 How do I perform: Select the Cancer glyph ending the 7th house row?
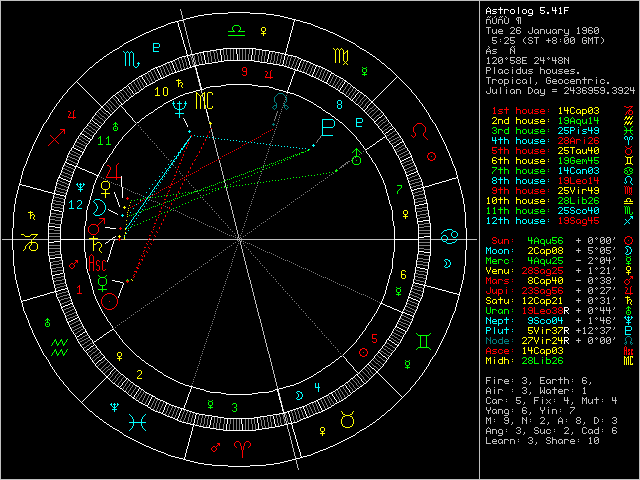click(628, 171)
